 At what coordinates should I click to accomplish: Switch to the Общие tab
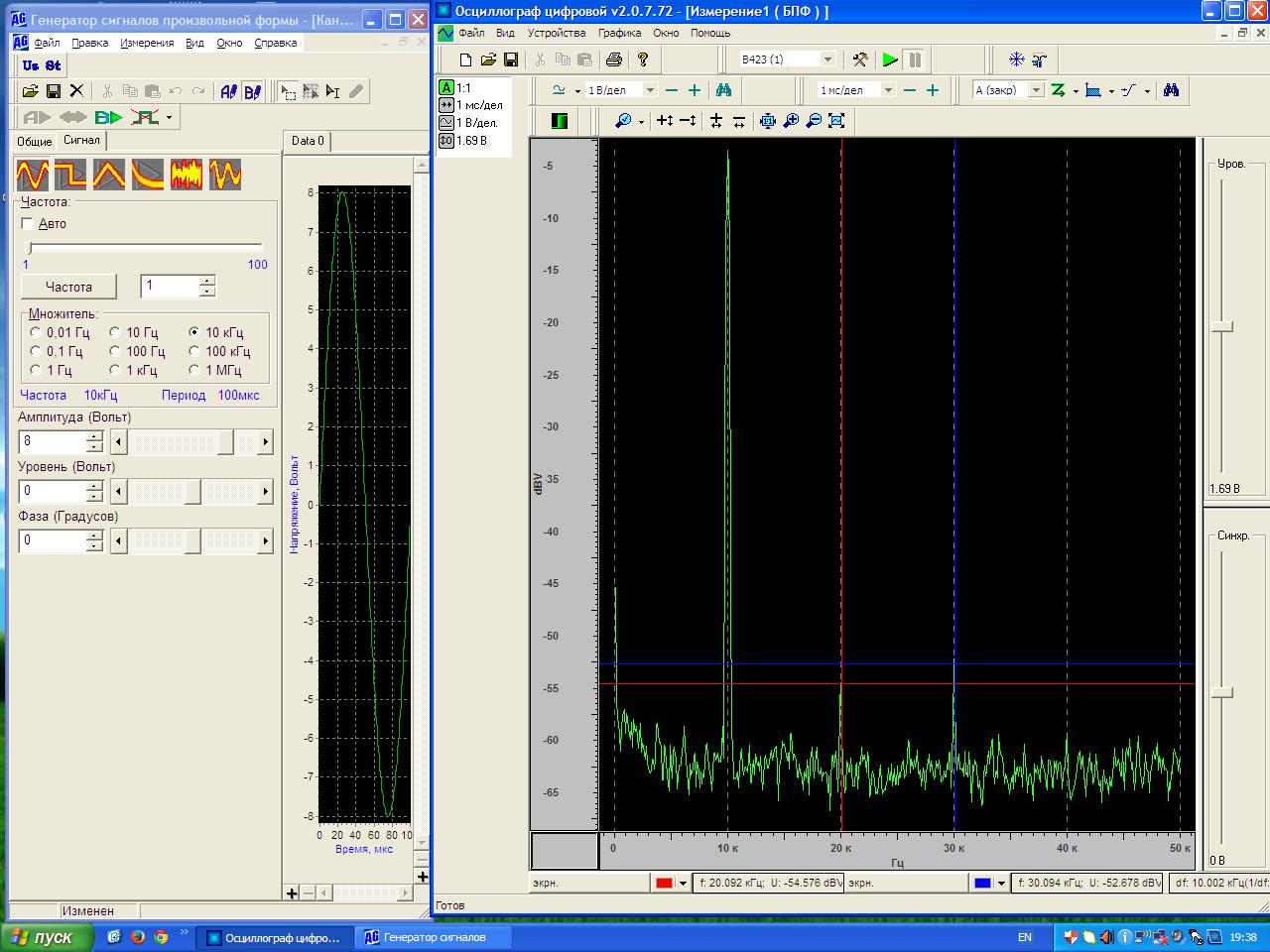(x=35, y=142)
